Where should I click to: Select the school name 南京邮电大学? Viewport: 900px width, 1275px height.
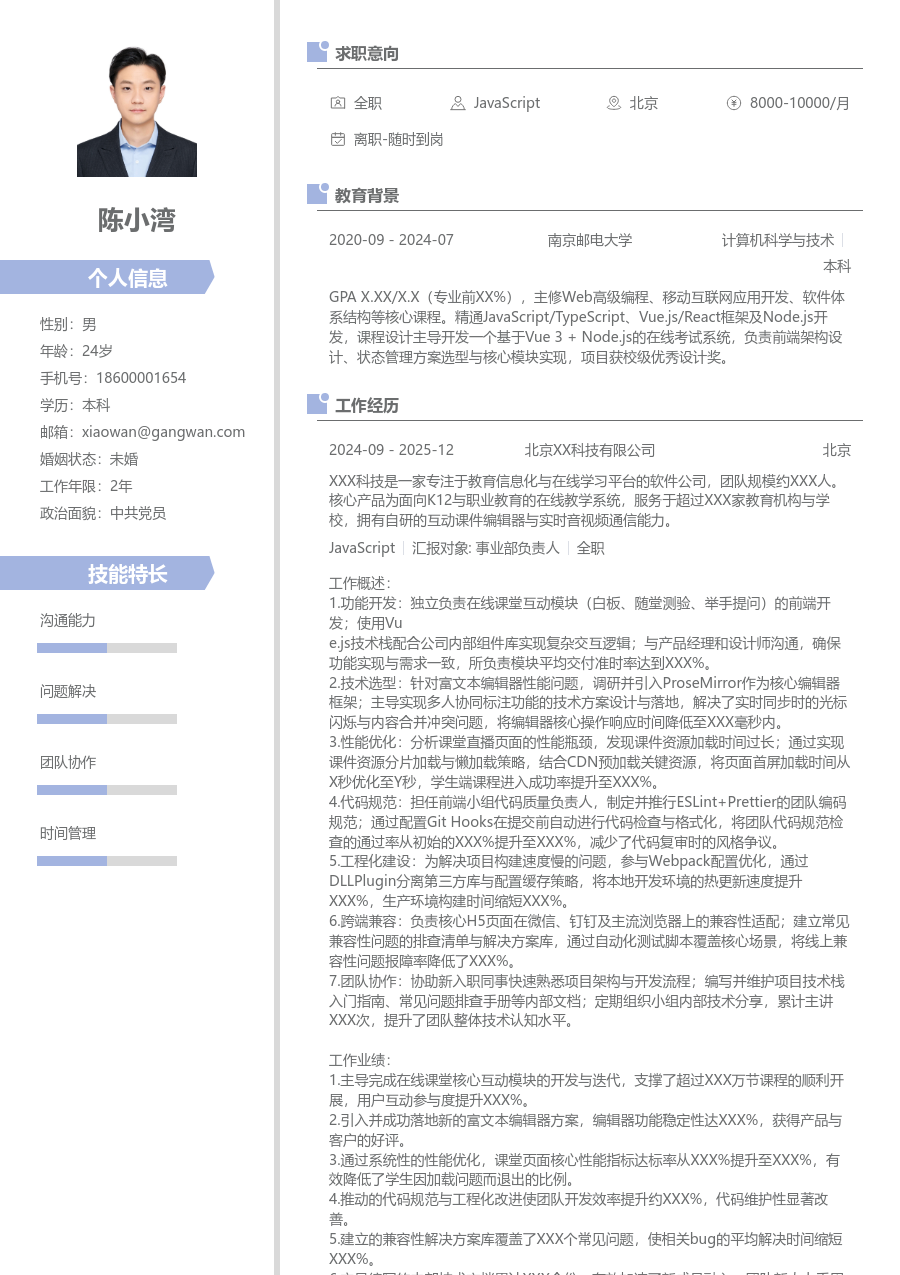(590, 240)
